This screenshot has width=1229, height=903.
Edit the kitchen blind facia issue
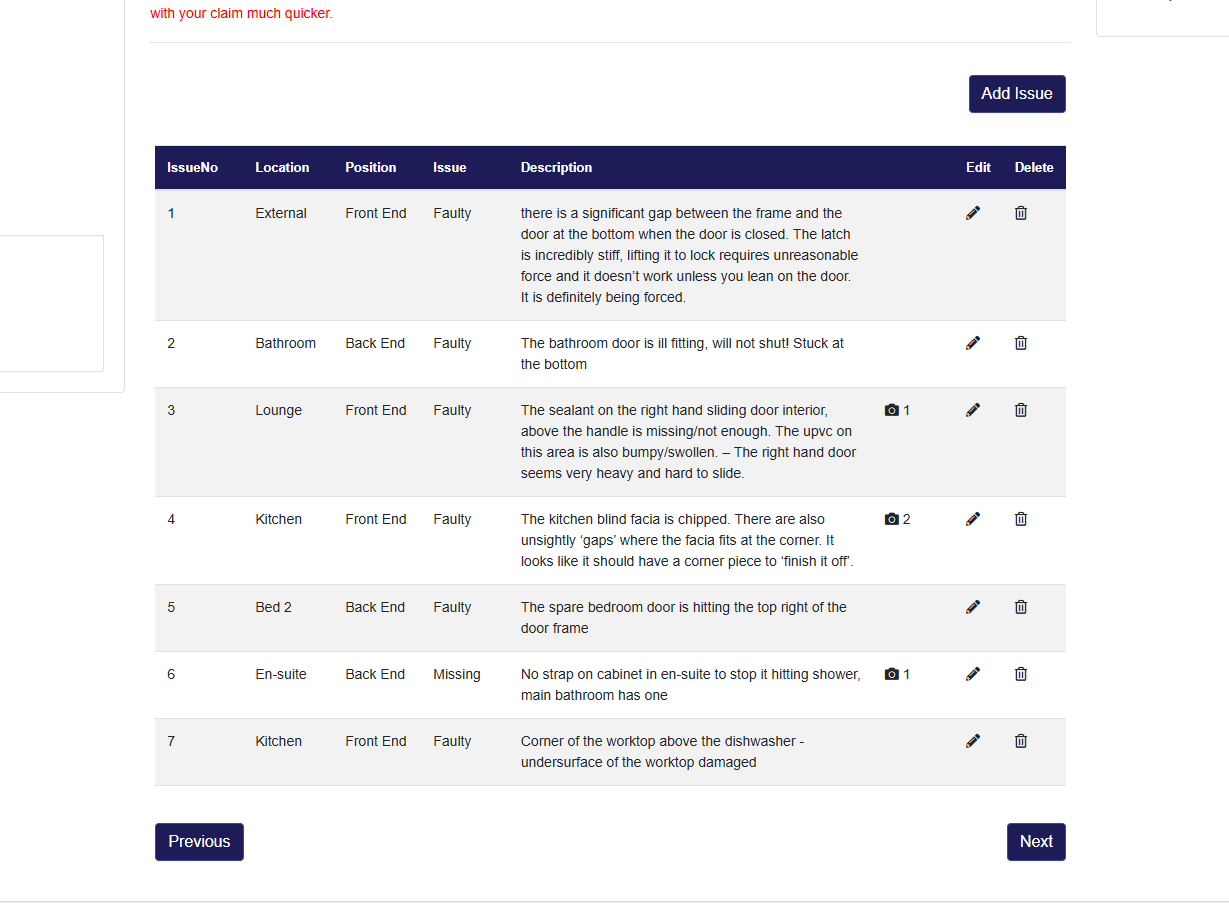click(x=973, y=519)
